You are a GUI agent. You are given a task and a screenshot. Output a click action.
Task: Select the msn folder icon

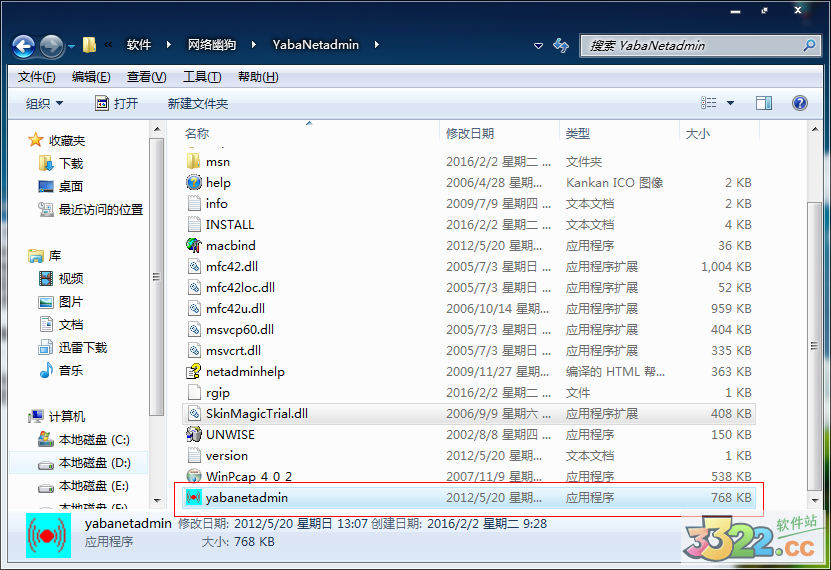tap(194, 162)
